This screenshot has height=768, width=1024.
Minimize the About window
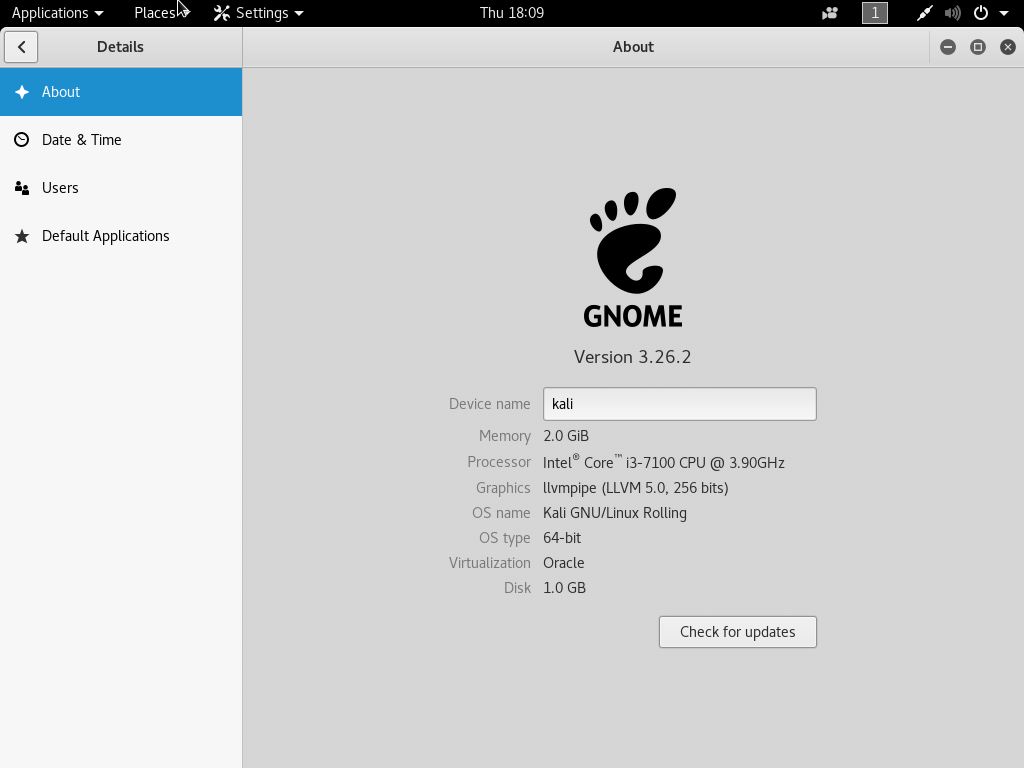pos(948,47)
